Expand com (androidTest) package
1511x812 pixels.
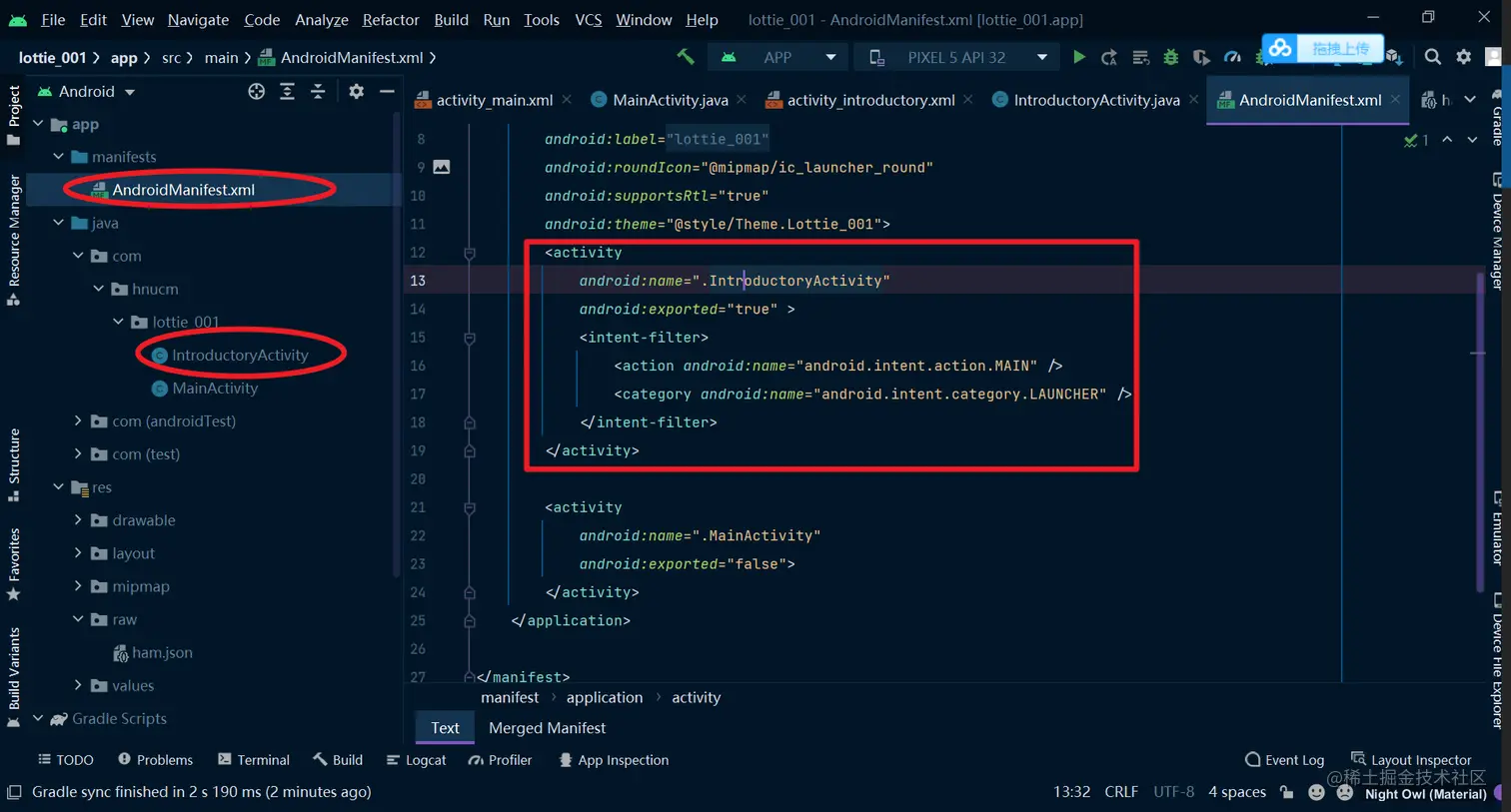[x=78, y=420]
